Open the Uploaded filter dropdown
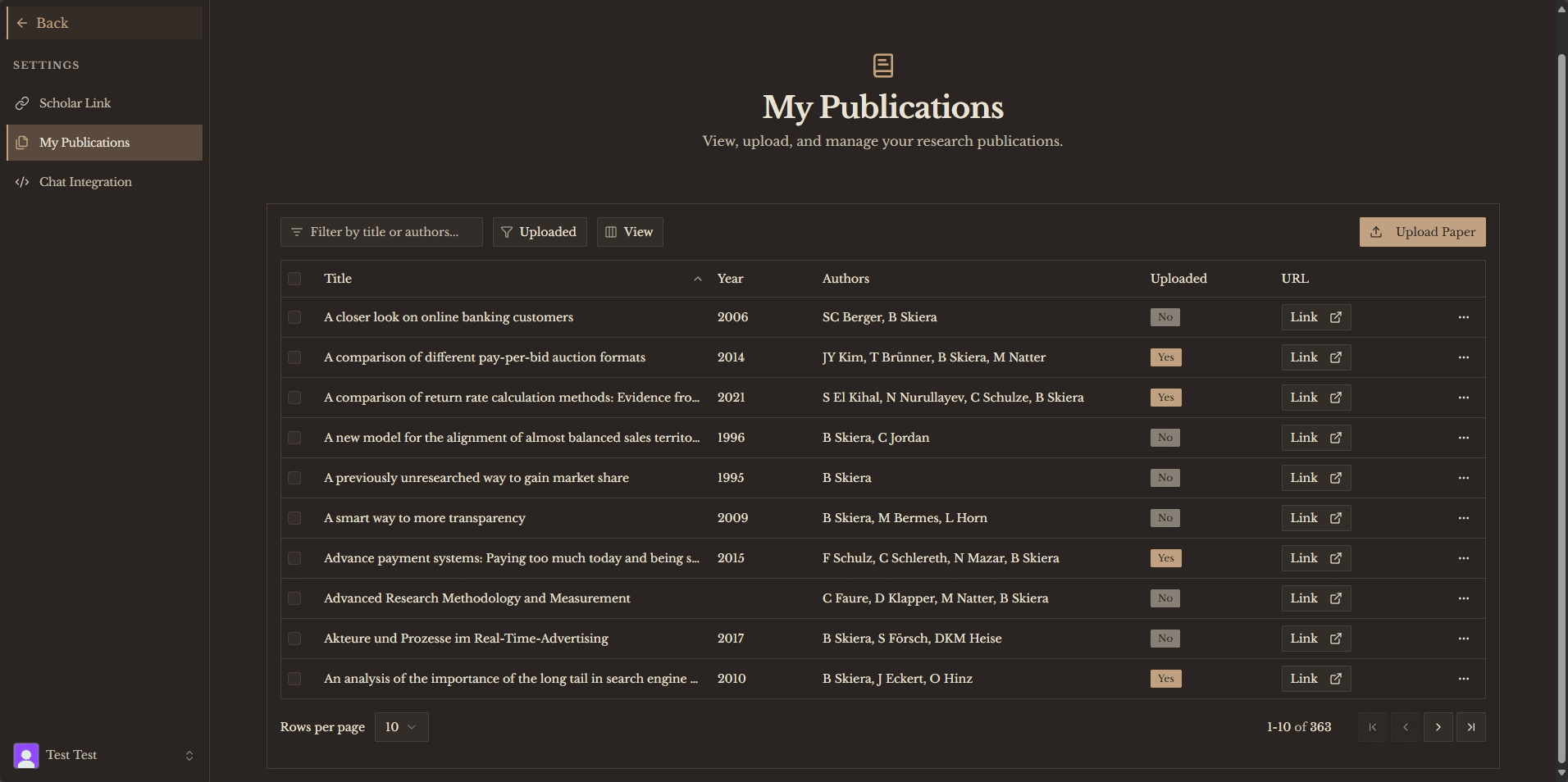 [540, 232]
